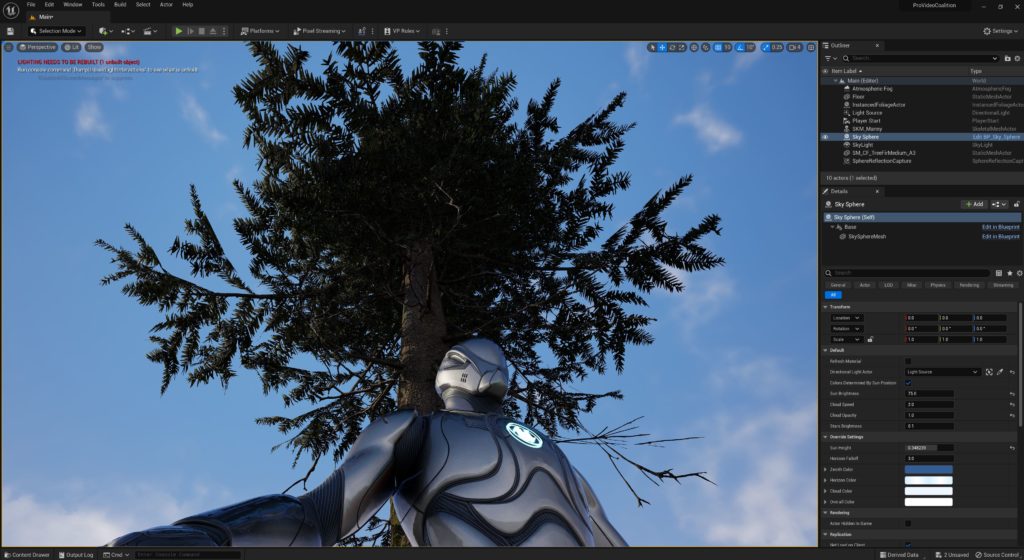Expand Zenith Color property
Screen dimensions: 1024x560
(x=826, y=469)
